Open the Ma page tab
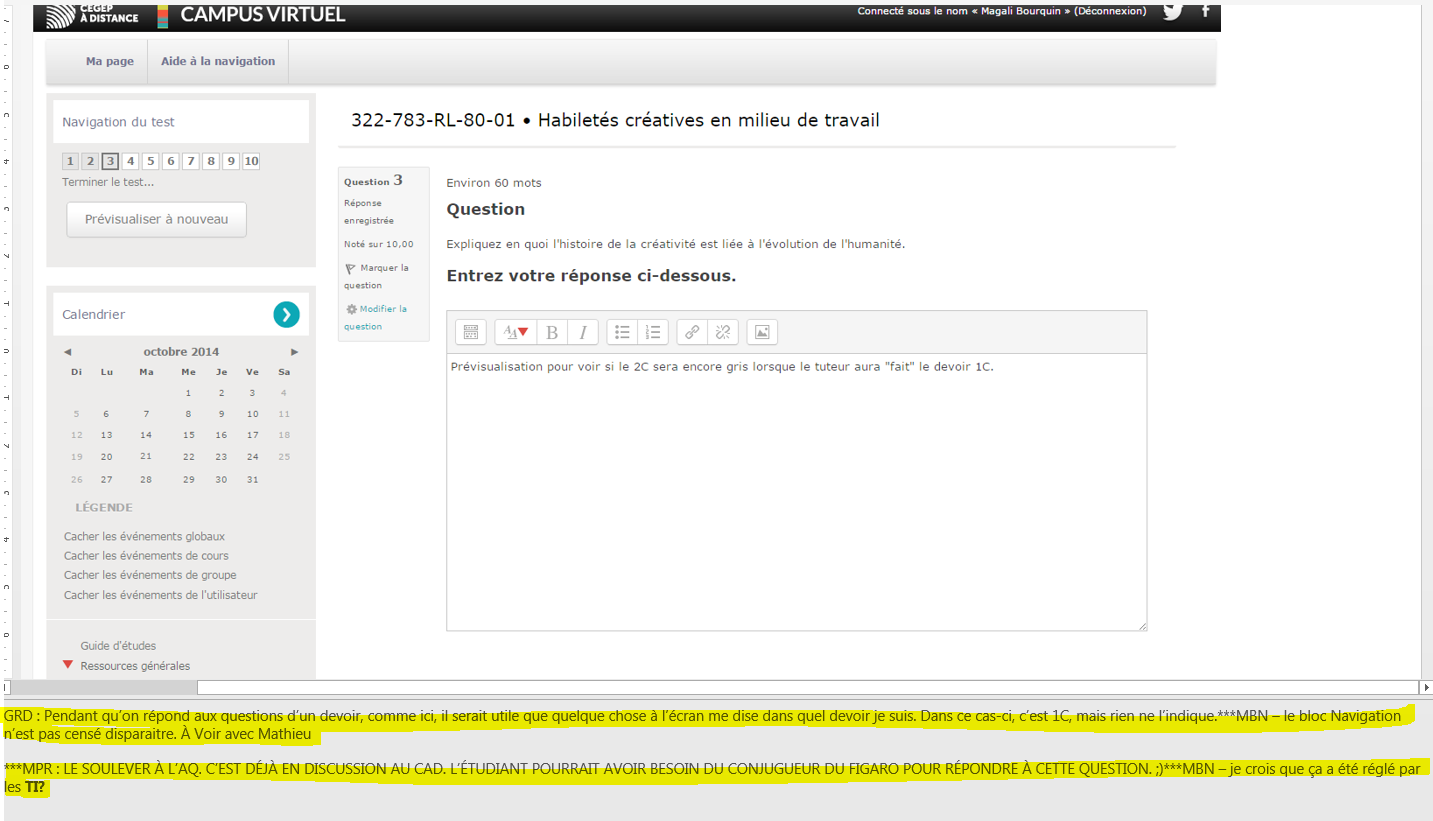Screen dimensions: 1433x821 tap(109, 61)
